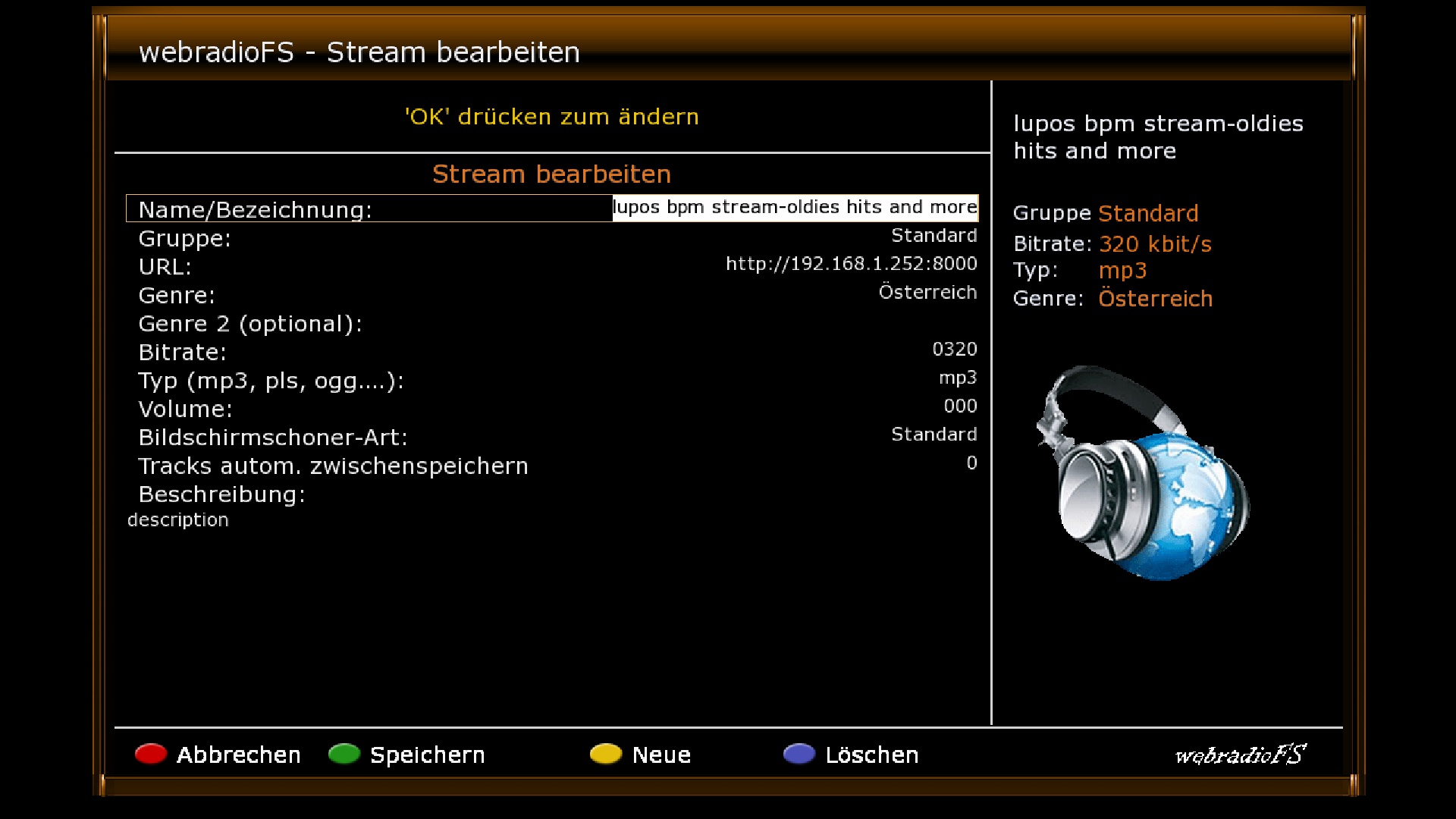The image size is (1456, 819).
Task: Click the headphones globe logo image
Action: coord(1143,473)
